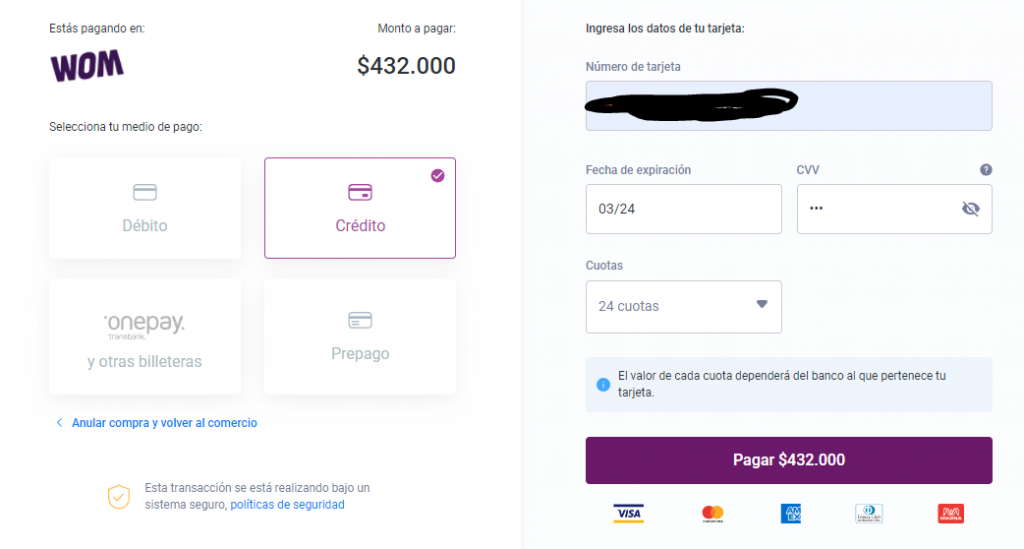Screen dimensions: 1024x549
Task: Click the Diners Club logo
Action: 869,514
